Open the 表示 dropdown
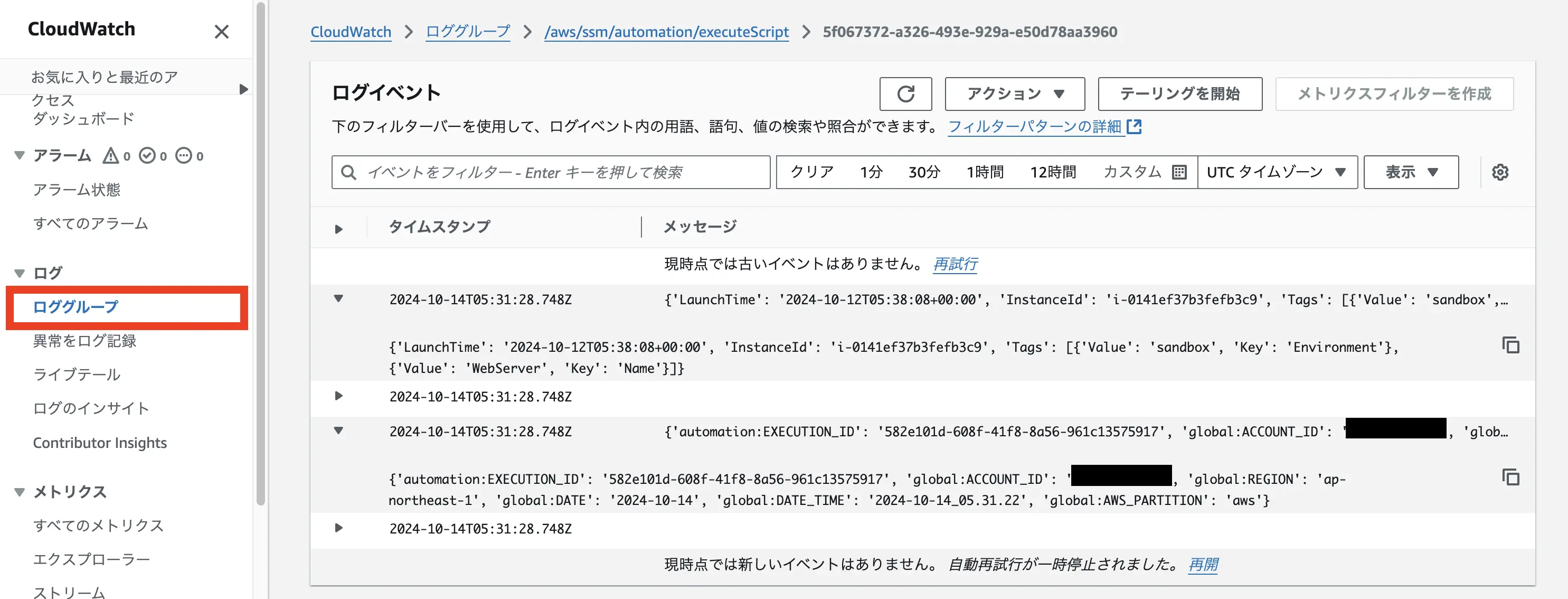The height and width of the screenshot is (599, 1568). pos(1411,172)
